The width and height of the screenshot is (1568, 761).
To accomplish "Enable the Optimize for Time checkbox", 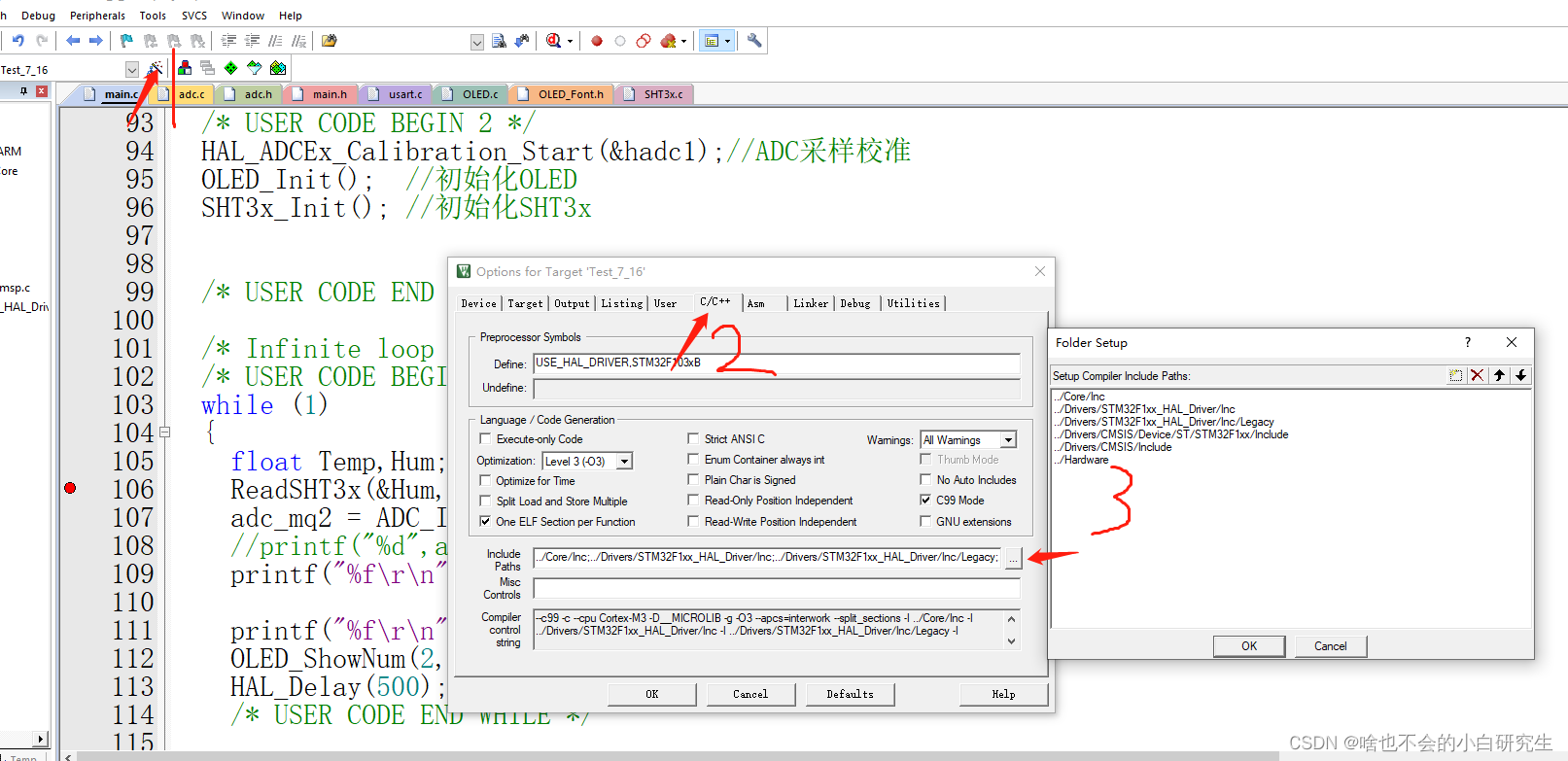I will coord(485,480).
